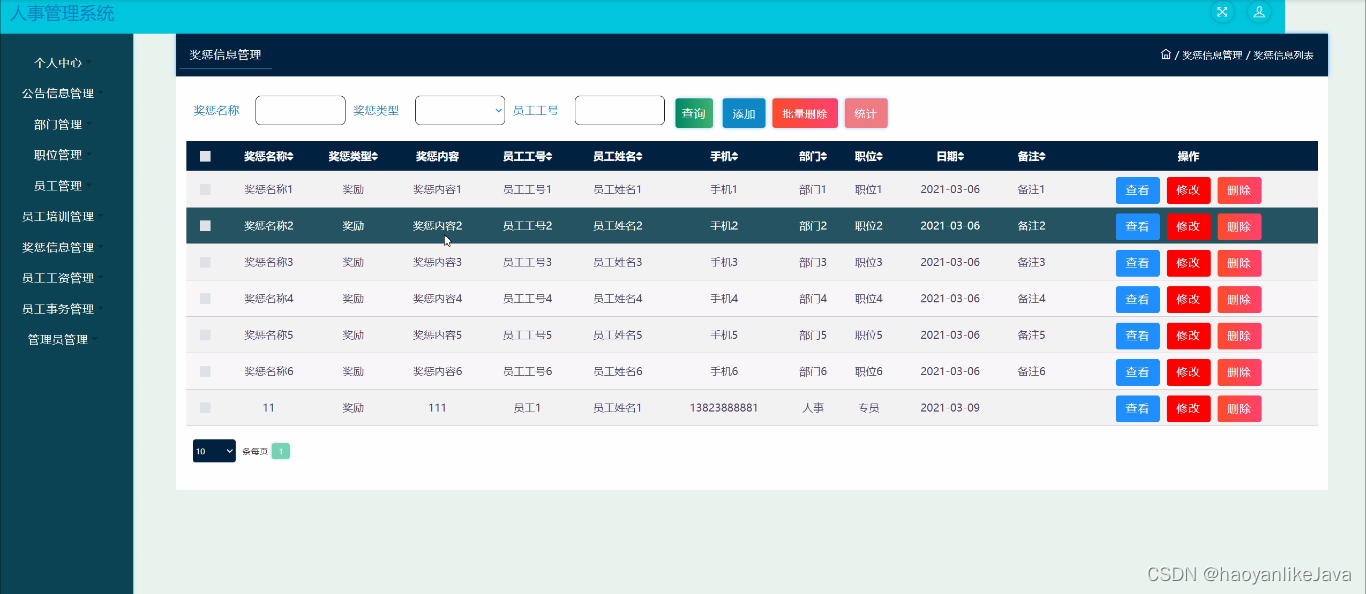Click 奖惩信息管理 in the breadcrumb
This screenshot has height=594, width=1366.
click(x=1212, y=55)
